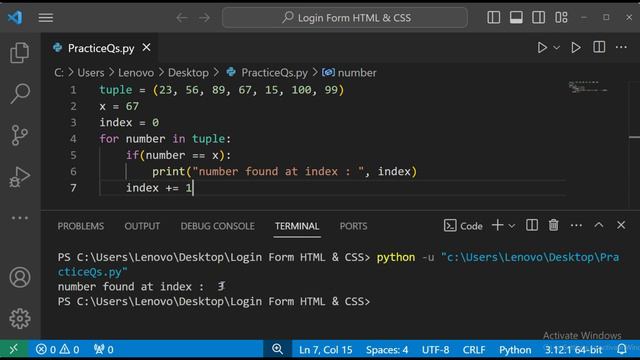Switch to the PROBLEMS panel tab

[80, 226]
